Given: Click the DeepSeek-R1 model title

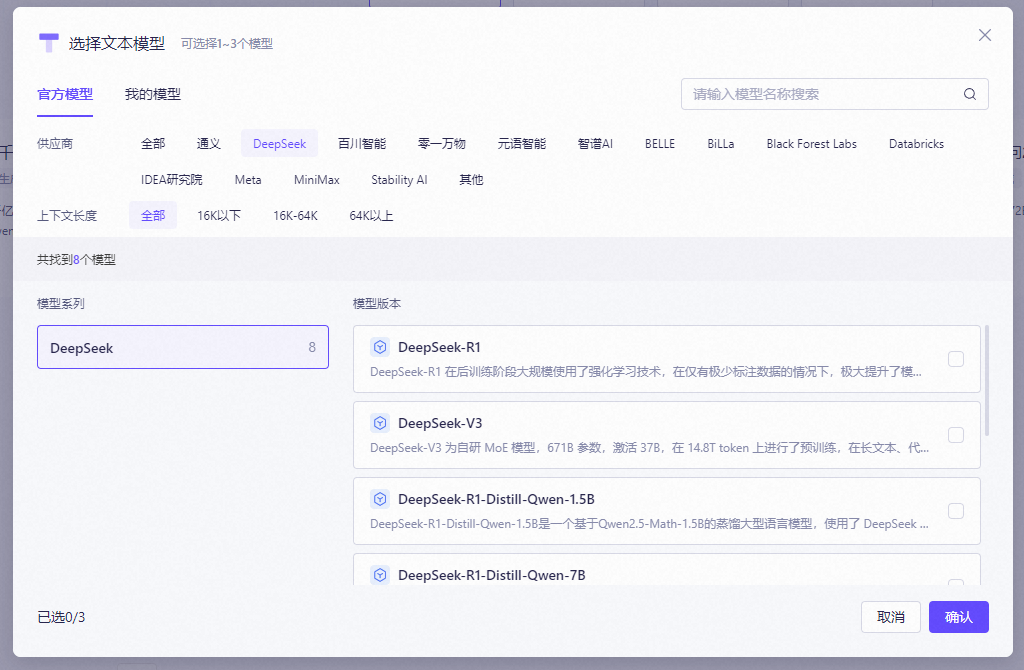Looking at the screenshot, I should 439,347.
